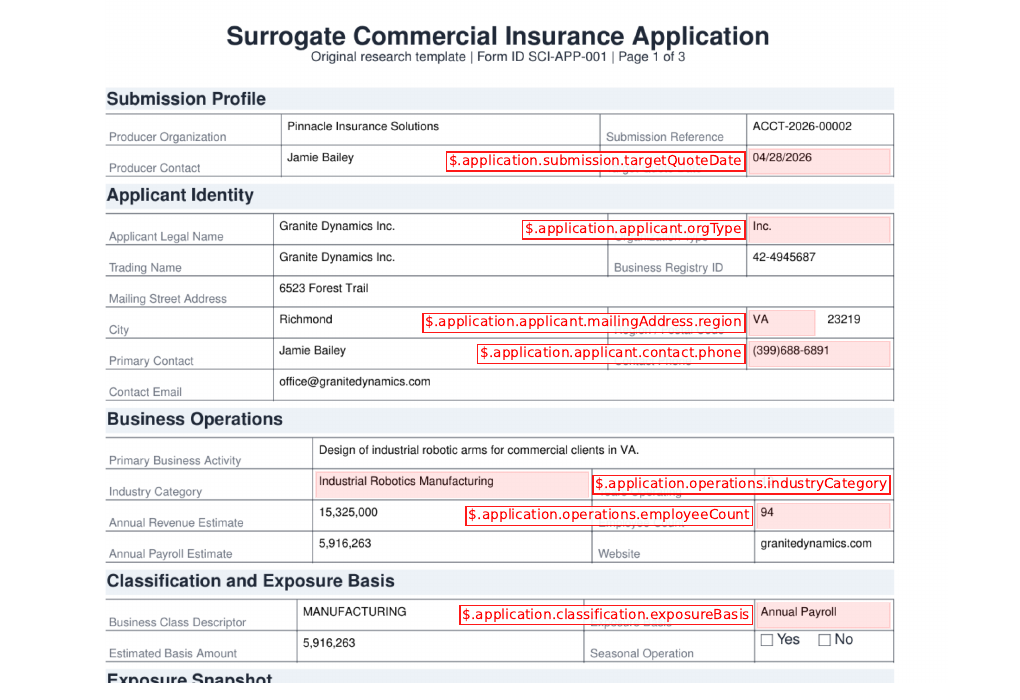Select the City field containing Richmond
Image resolution: width=1020 pixels, height=700 pixels.
(440, 323)
